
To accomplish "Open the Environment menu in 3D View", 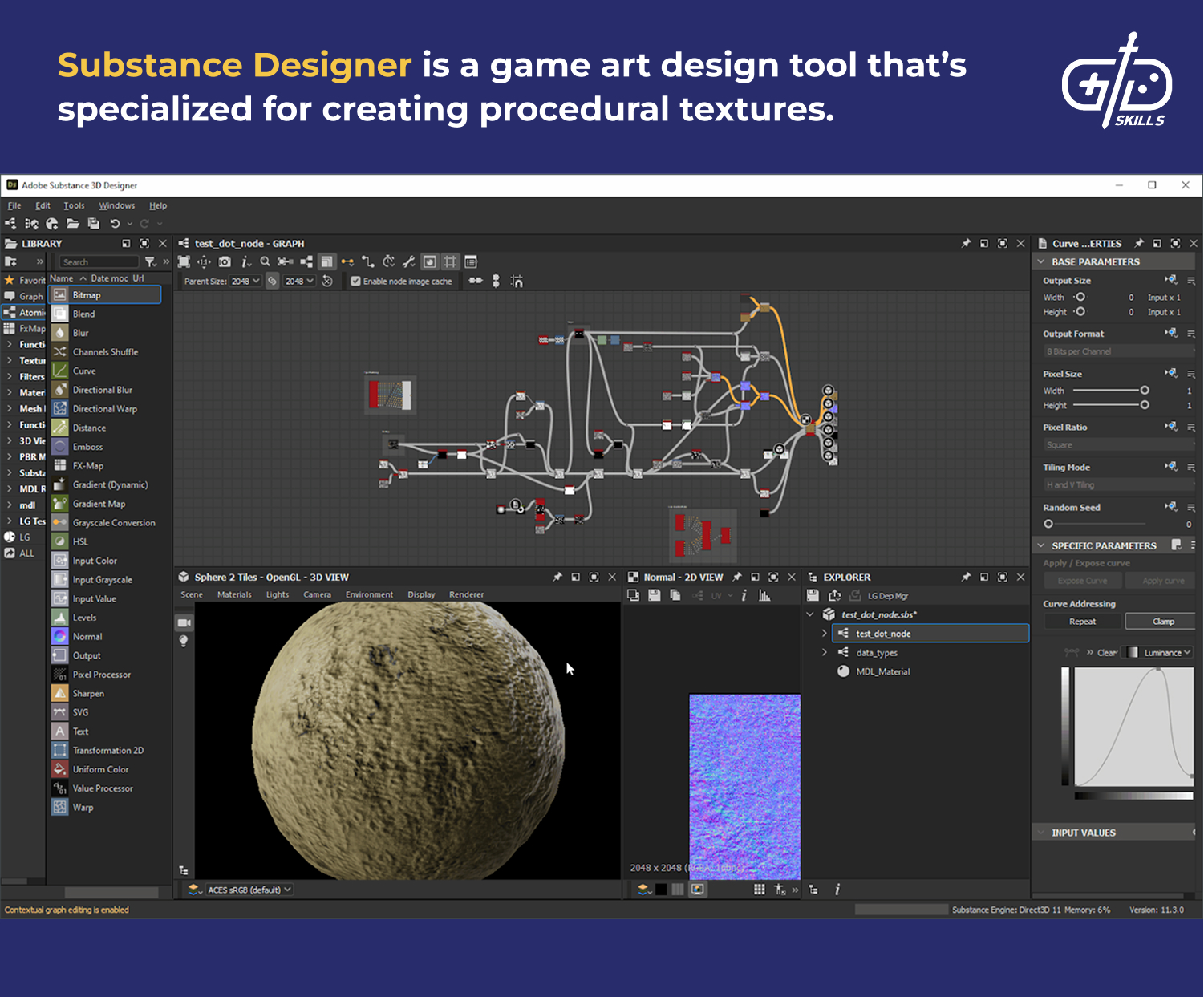I will (369, 594).
